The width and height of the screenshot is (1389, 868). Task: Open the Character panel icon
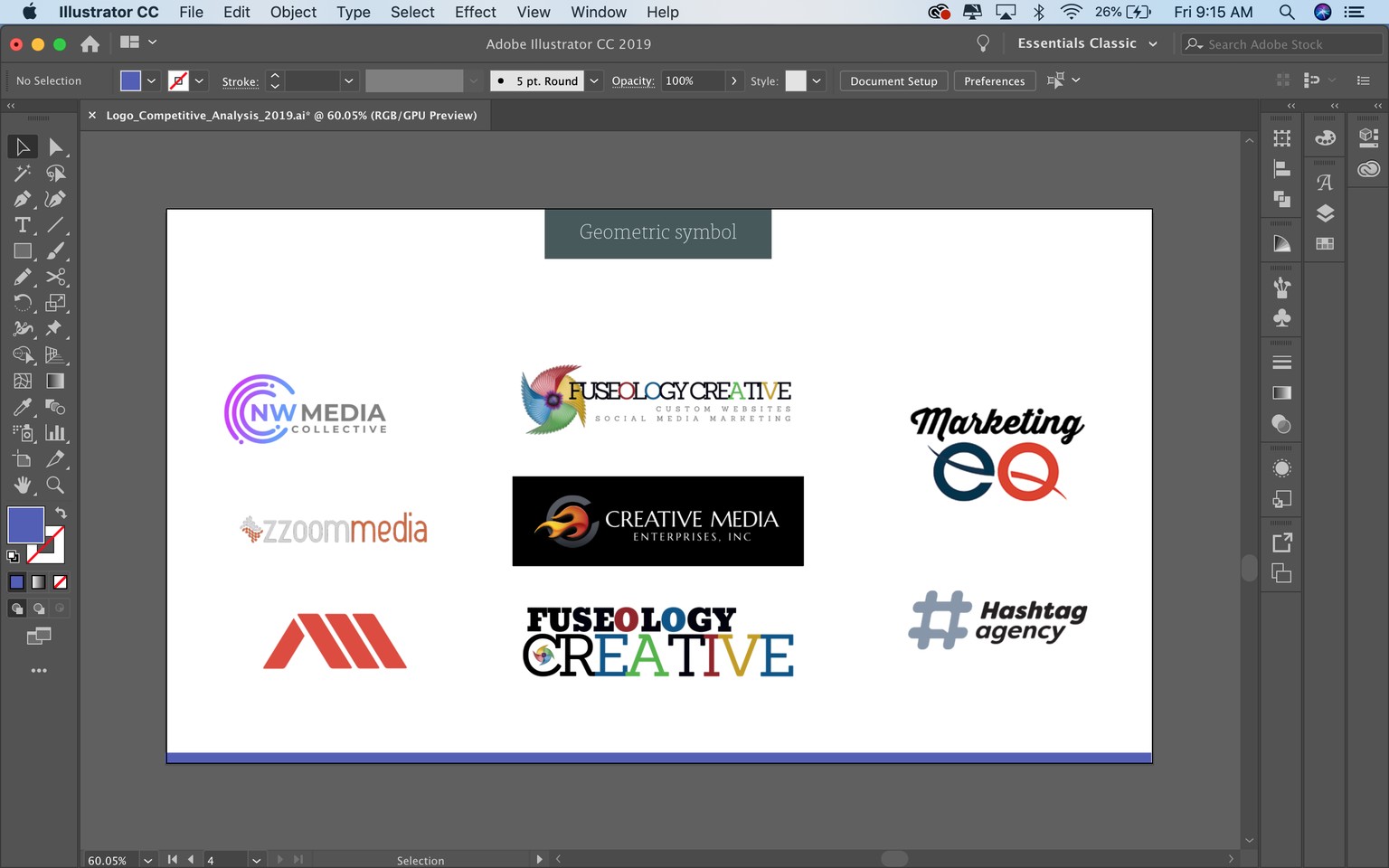tap(1325, 183)
